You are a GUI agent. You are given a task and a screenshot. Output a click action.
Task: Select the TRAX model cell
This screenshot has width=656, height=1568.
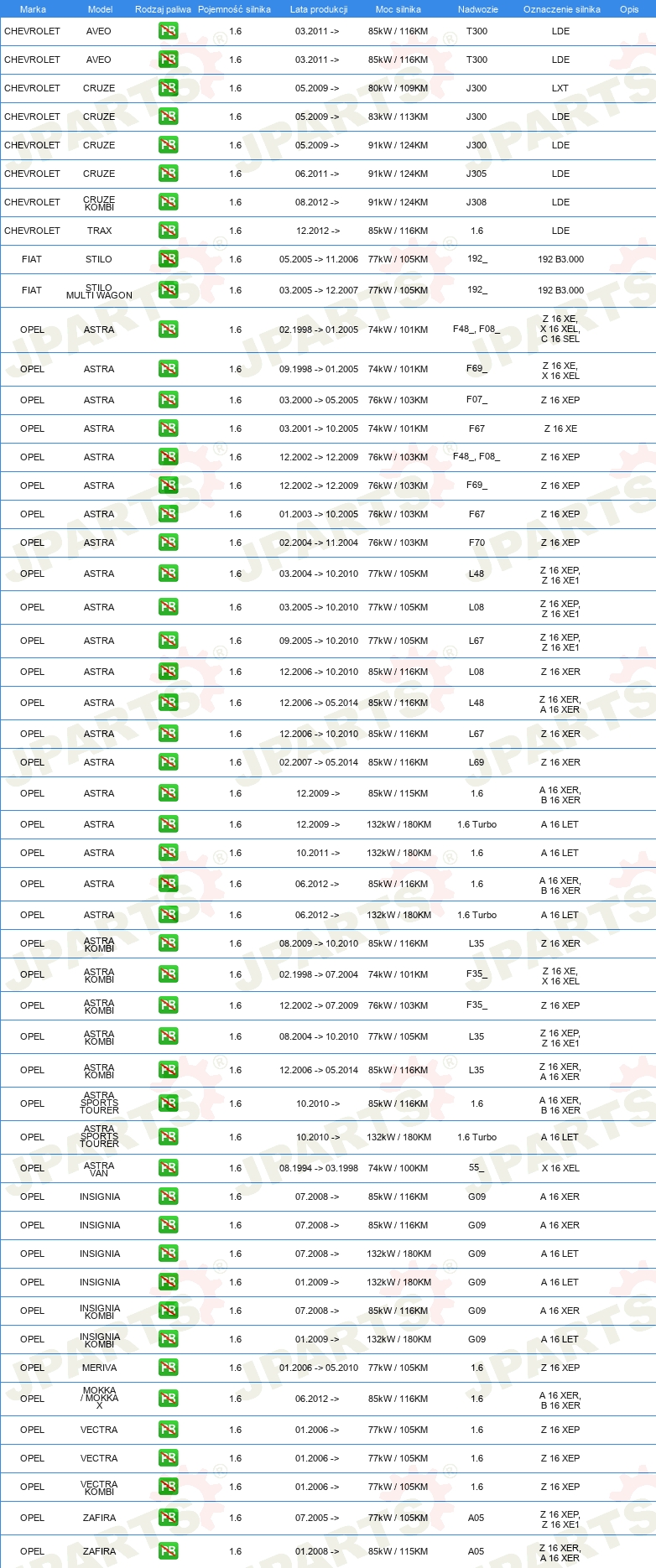point(99,231)
